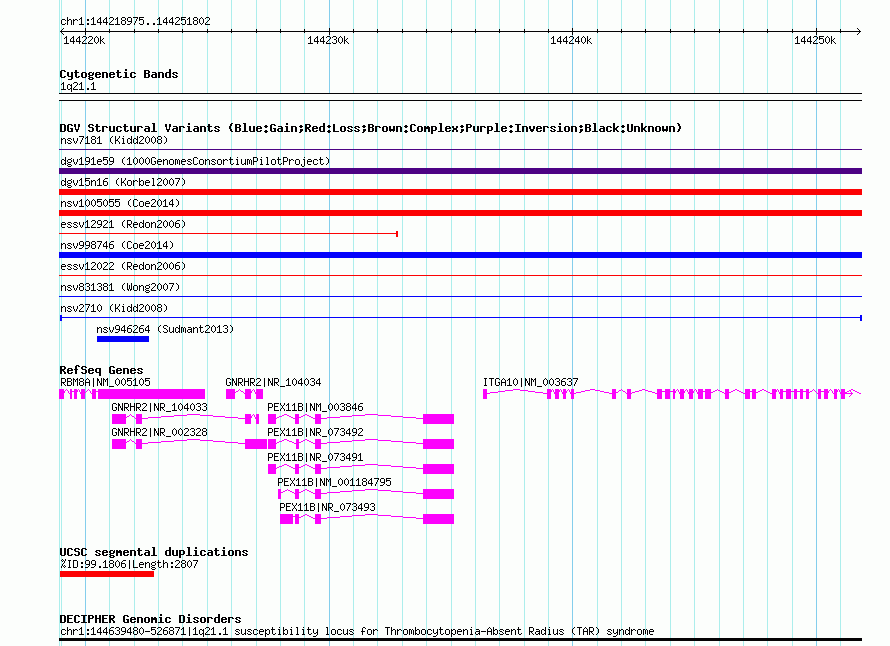This screenshot has width=890, height=646.
Task: Click the dgv191e59 purple inversion bar
Action: (460, 171)
